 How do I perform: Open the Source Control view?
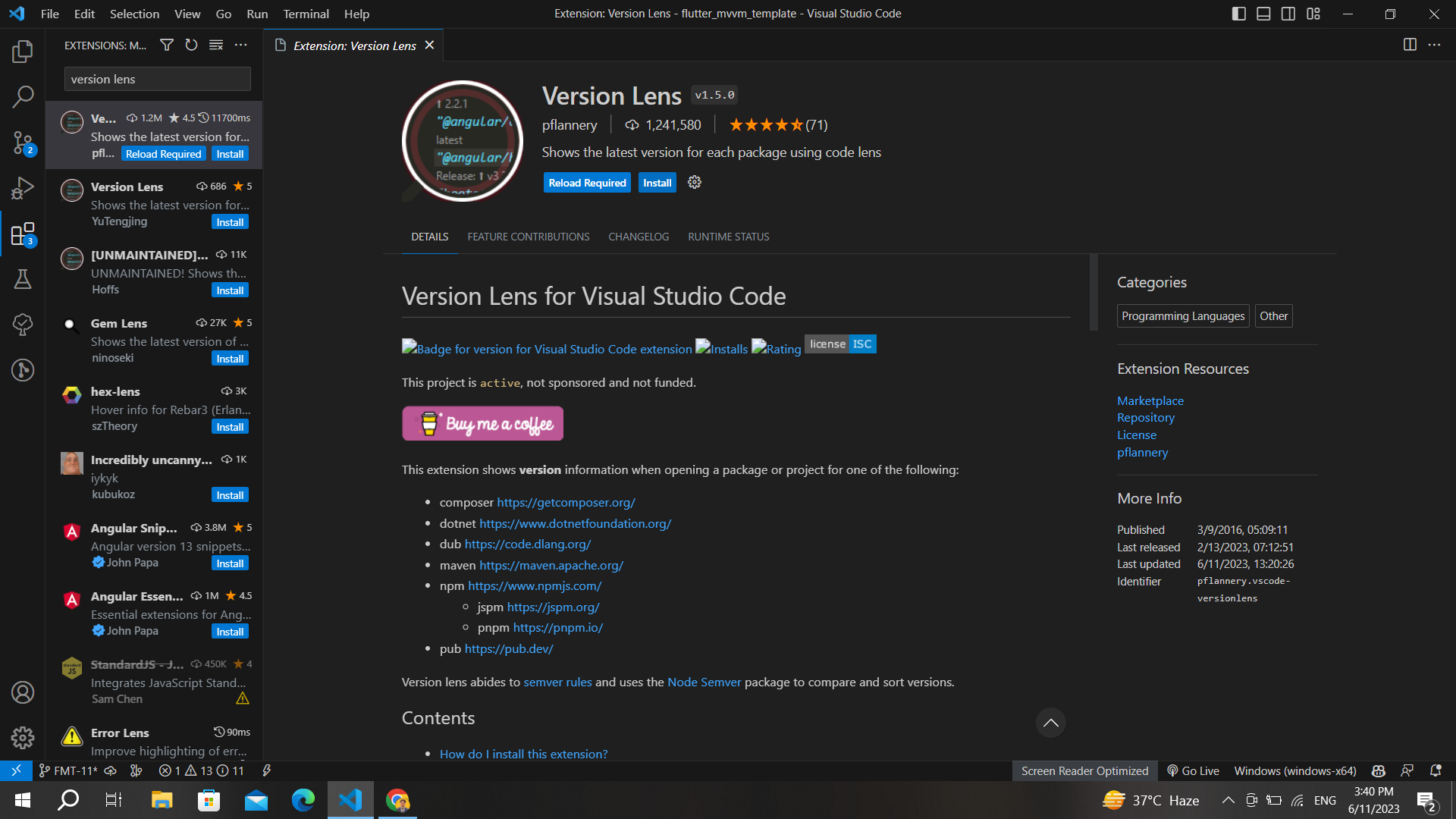pyautogui.click(x=23, y=143)
